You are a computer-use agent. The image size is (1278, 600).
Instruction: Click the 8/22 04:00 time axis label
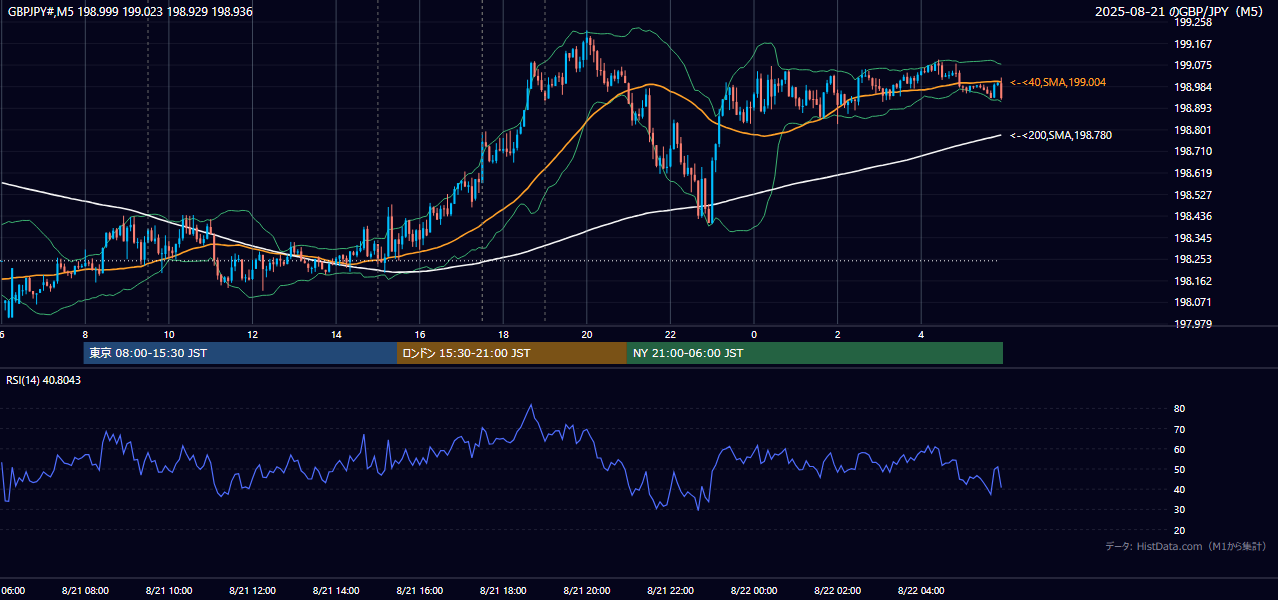[921, 591]
